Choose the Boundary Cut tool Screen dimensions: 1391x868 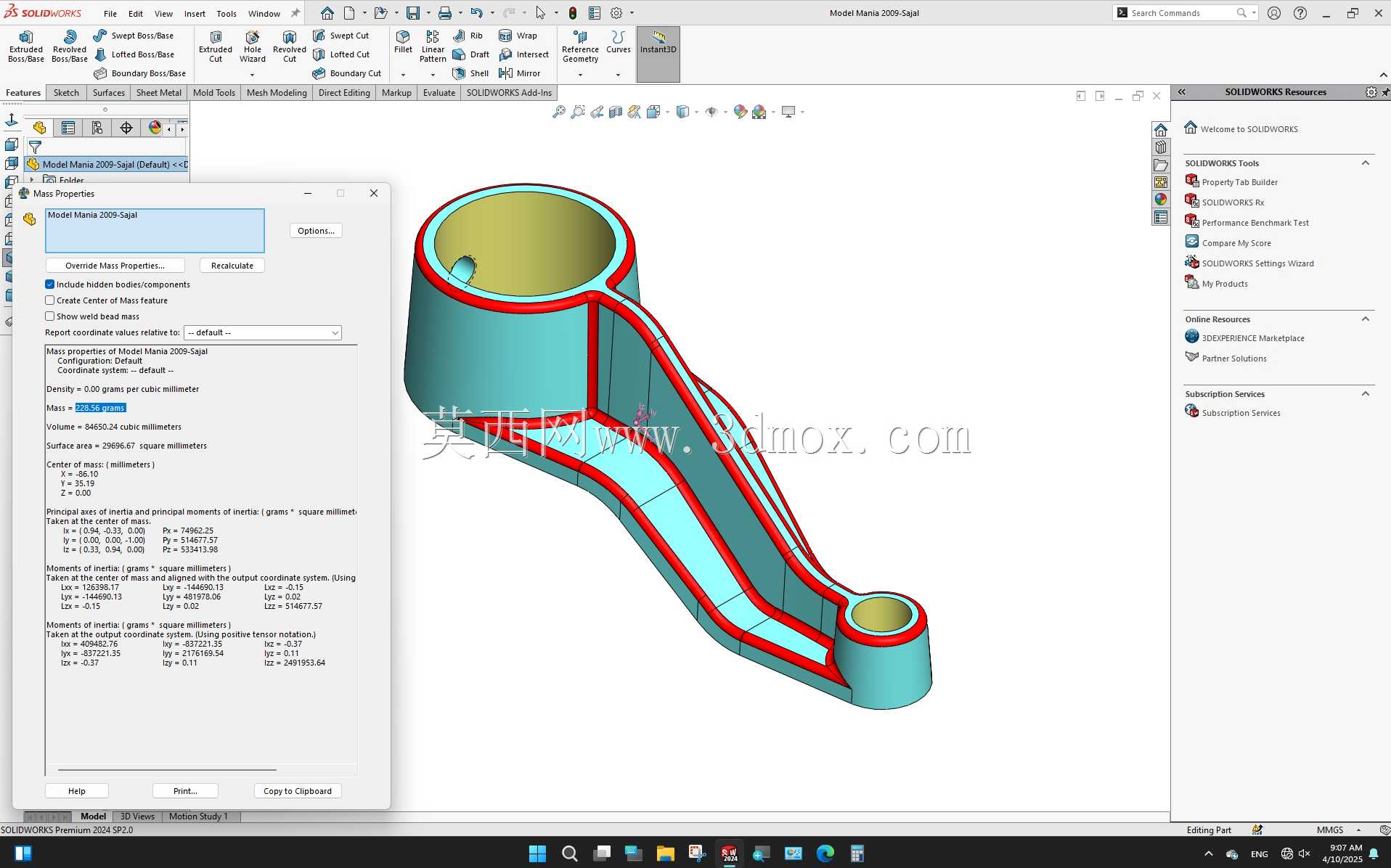[346, 73]
